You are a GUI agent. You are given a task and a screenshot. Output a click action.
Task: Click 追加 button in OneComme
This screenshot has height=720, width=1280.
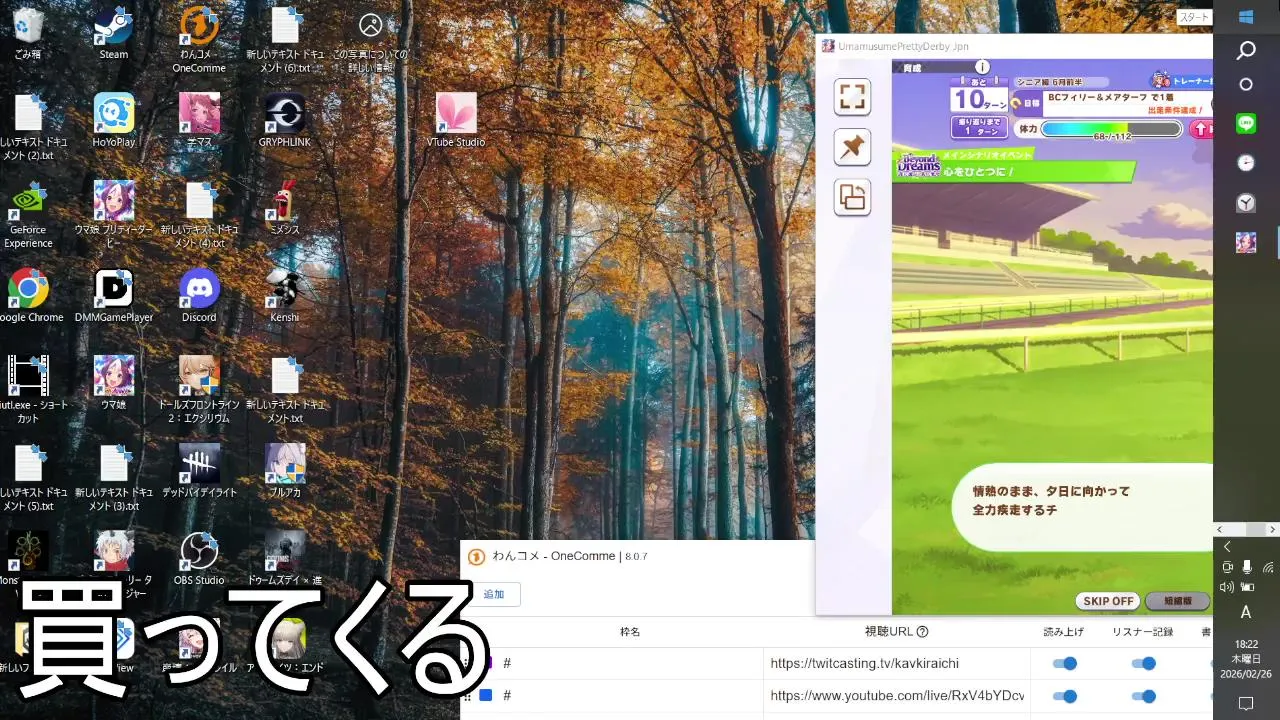pyautogui.click(x=494, y=594)
